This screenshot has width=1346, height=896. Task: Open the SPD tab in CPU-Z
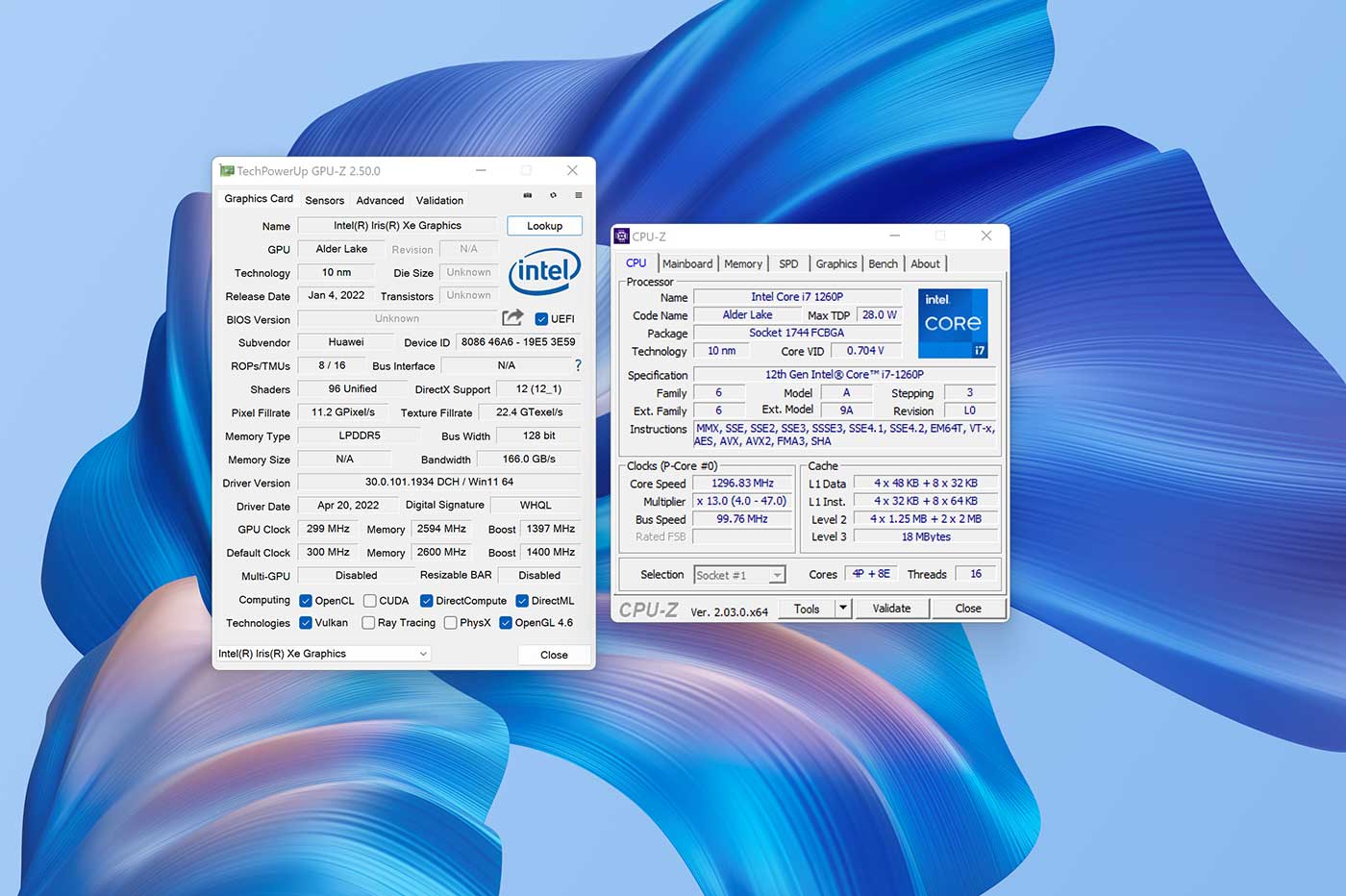[788, 263]
